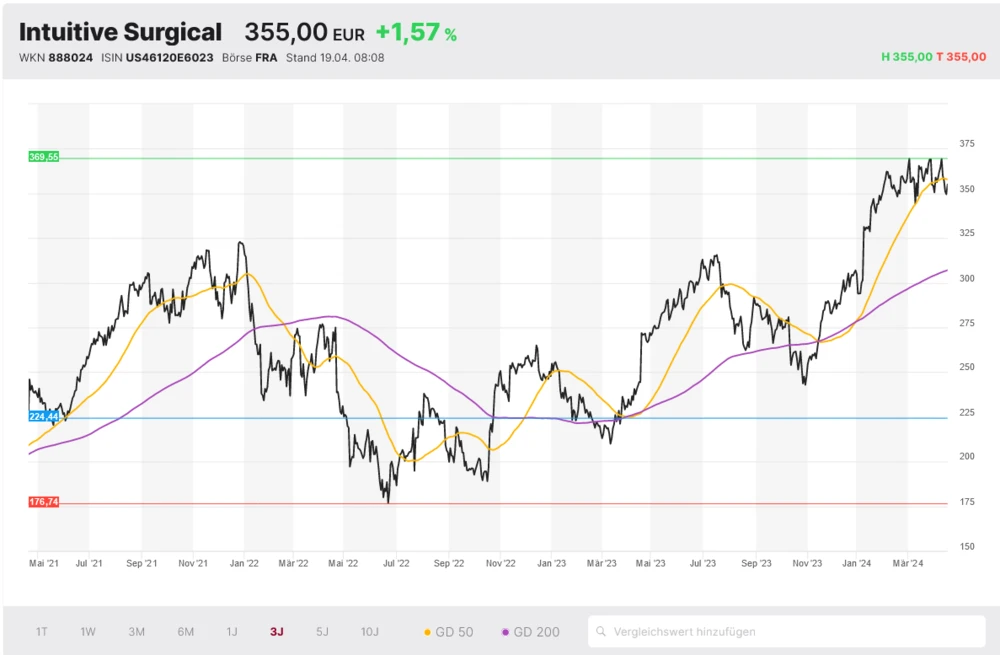Select the 1T intraday time range
Screen dimensions: 1000x655
pyautogui.click(x=41, y=631)
